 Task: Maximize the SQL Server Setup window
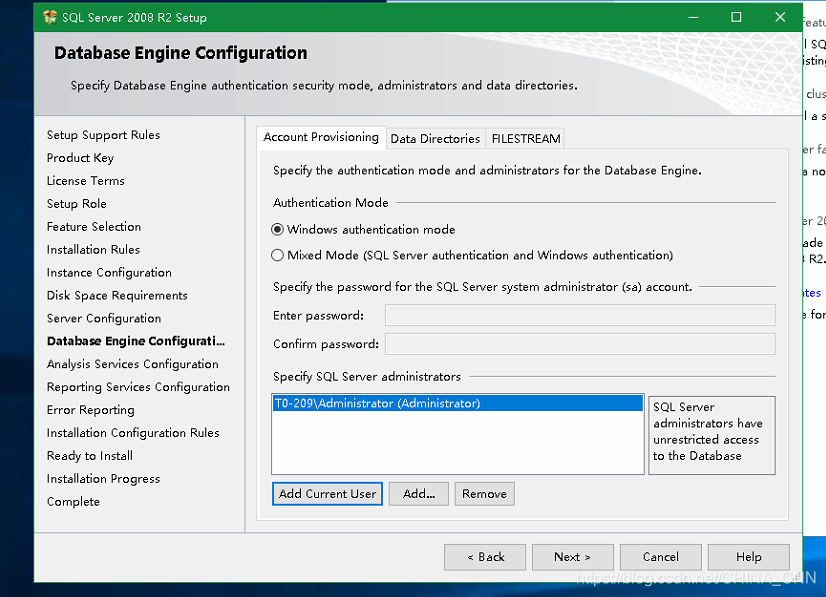[736, 17]
